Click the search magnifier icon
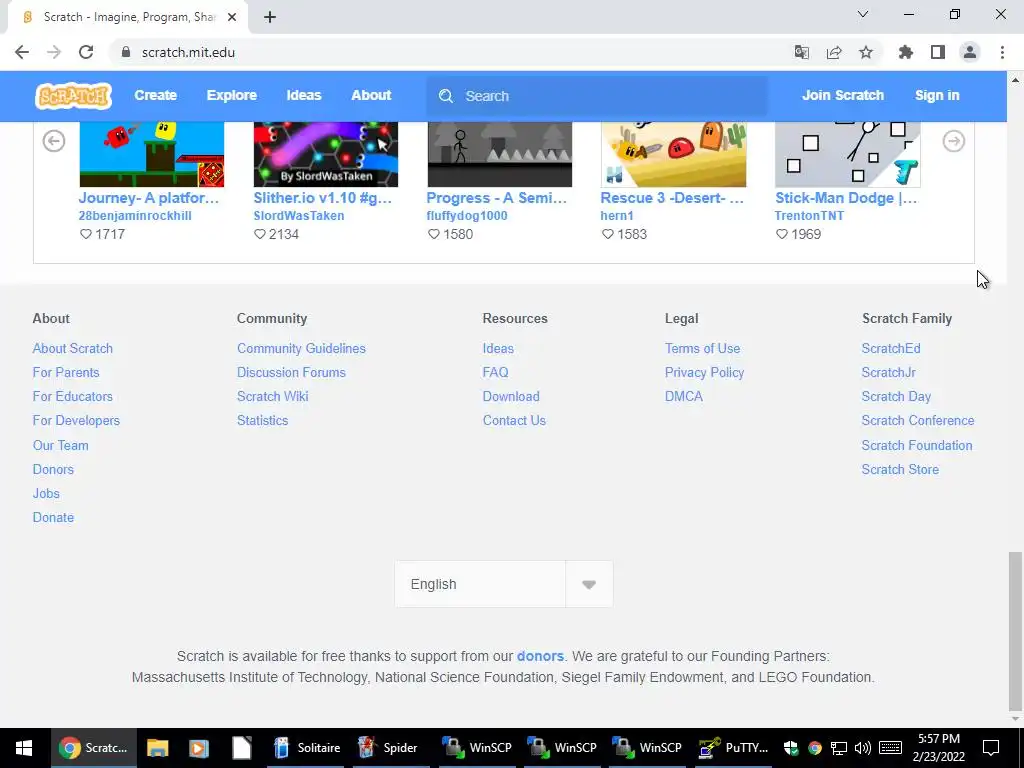 pos(446,96)
